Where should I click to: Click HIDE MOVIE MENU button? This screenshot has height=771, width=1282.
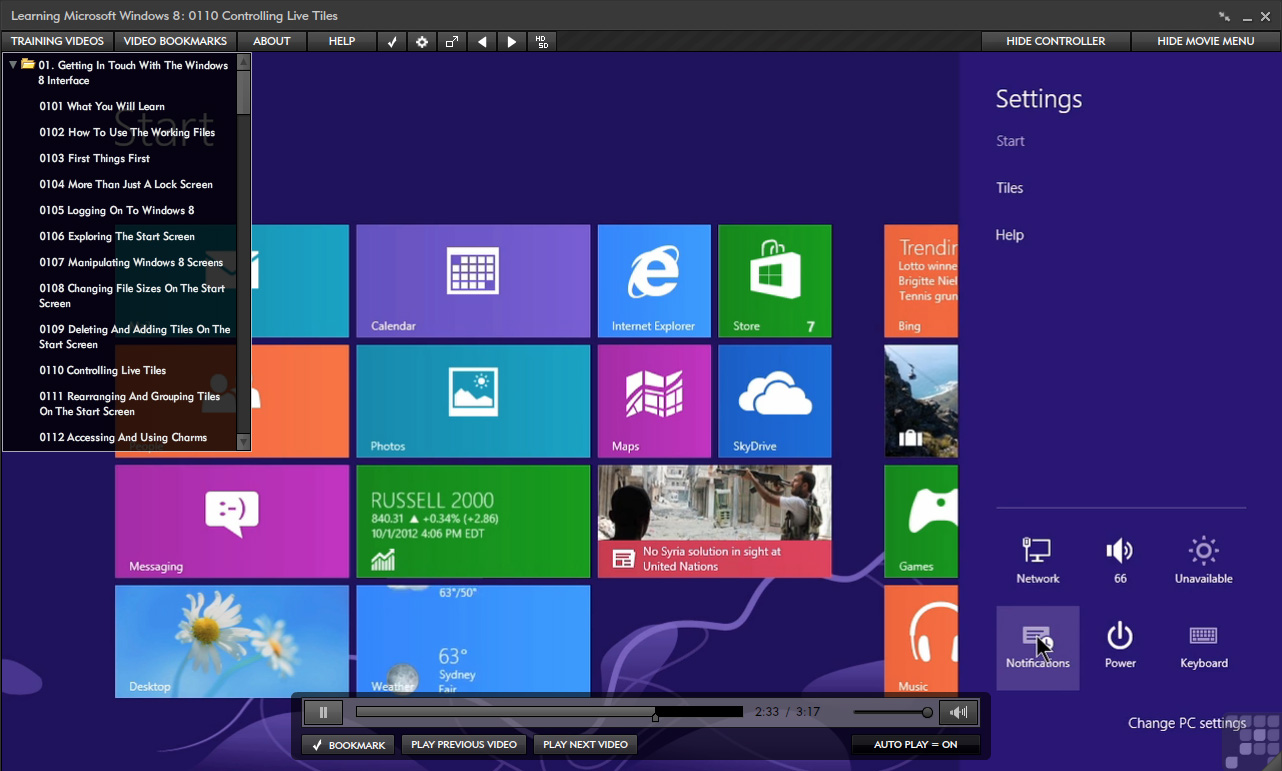coord(1205,41)
